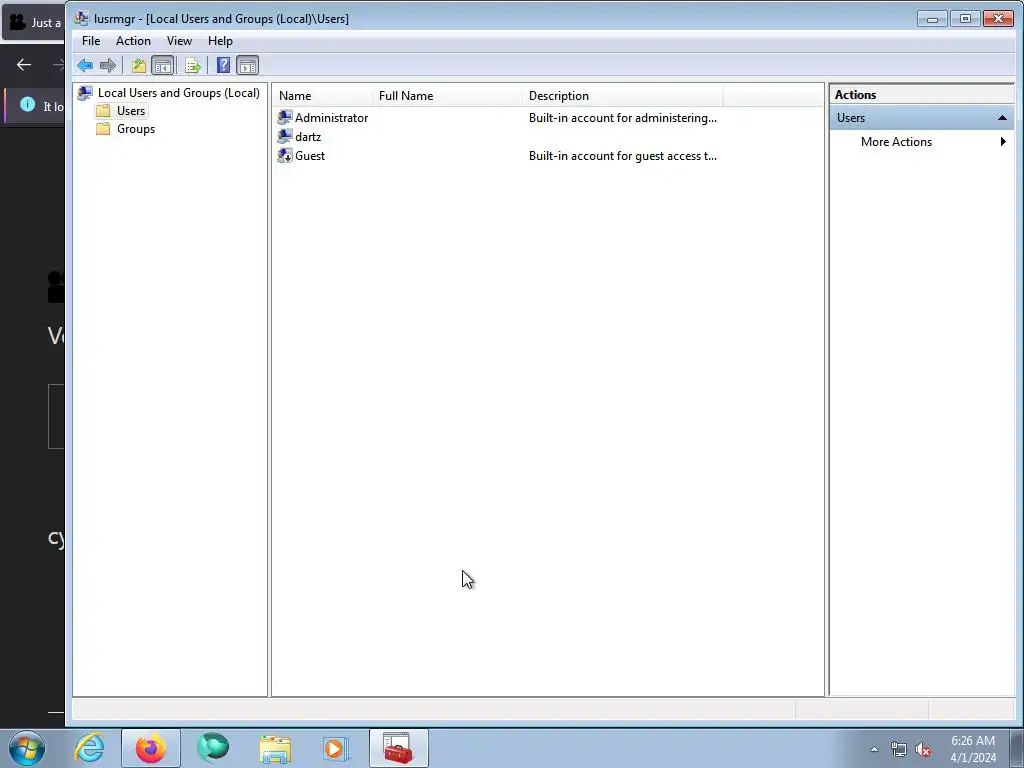This screenshot has width=1024, height=768.
Task: Open the Help toolbar icon
Action: coord(223,65)
